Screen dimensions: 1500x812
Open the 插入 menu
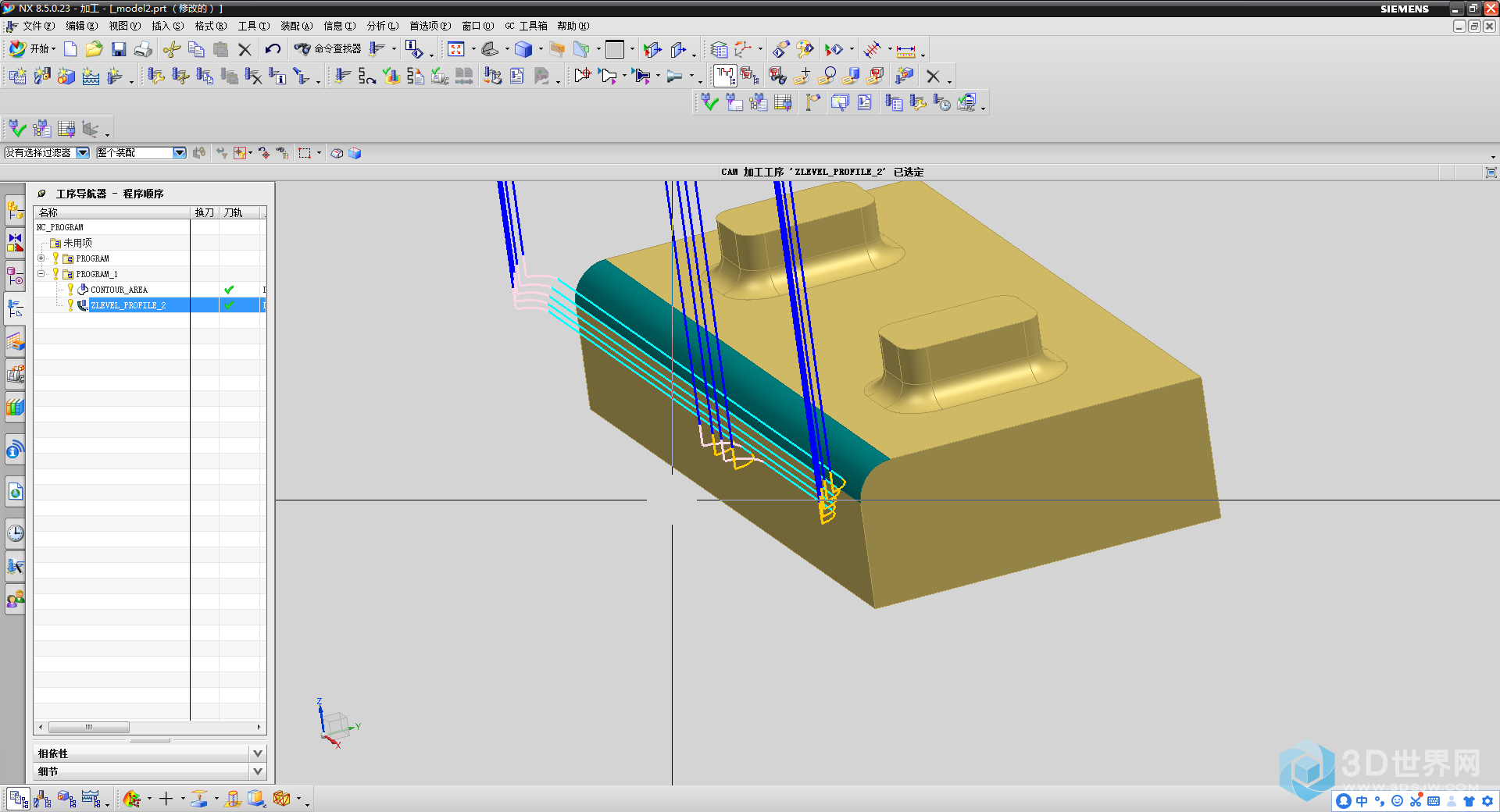click(167, 26)
